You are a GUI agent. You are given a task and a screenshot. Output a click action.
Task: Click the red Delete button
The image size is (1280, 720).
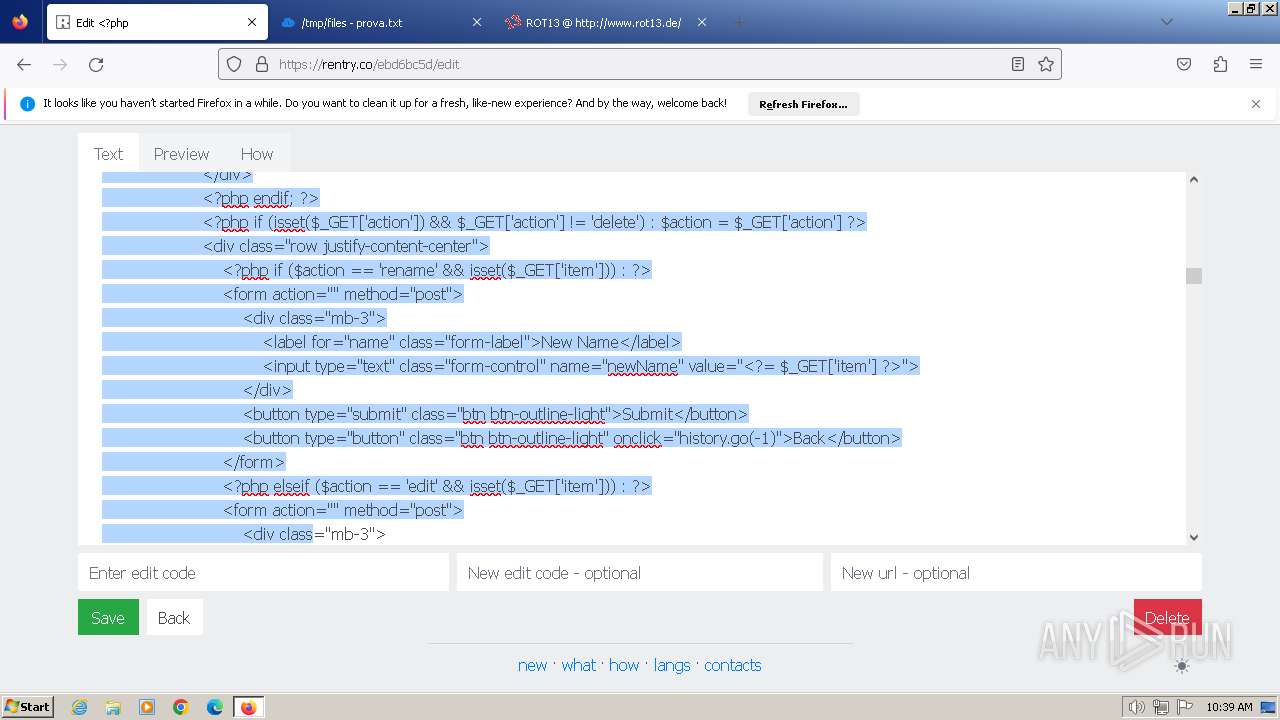[1167, 618]
